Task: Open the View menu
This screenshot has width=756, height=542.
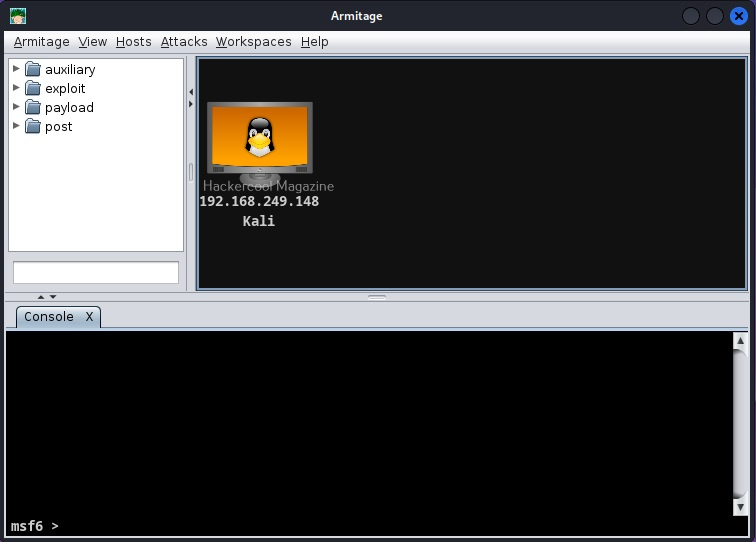Action: [93, 42]
